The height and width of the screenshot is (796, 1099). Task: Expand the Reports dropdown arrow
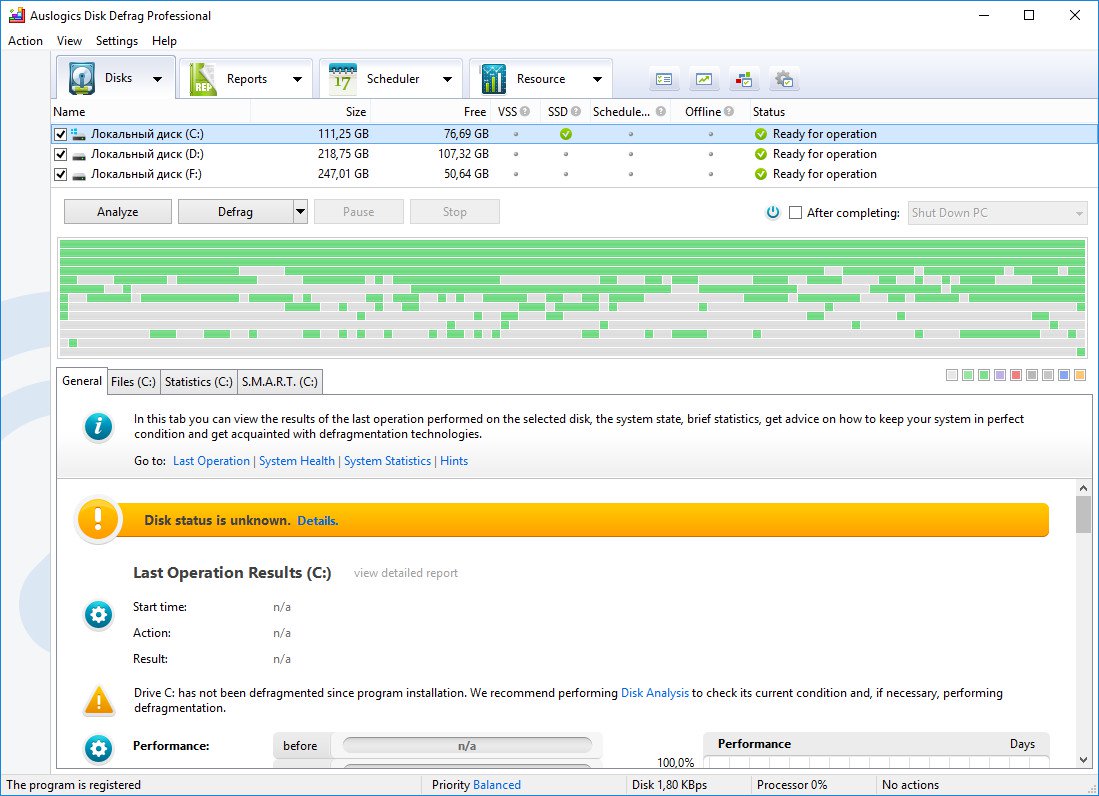click(298, 79)
